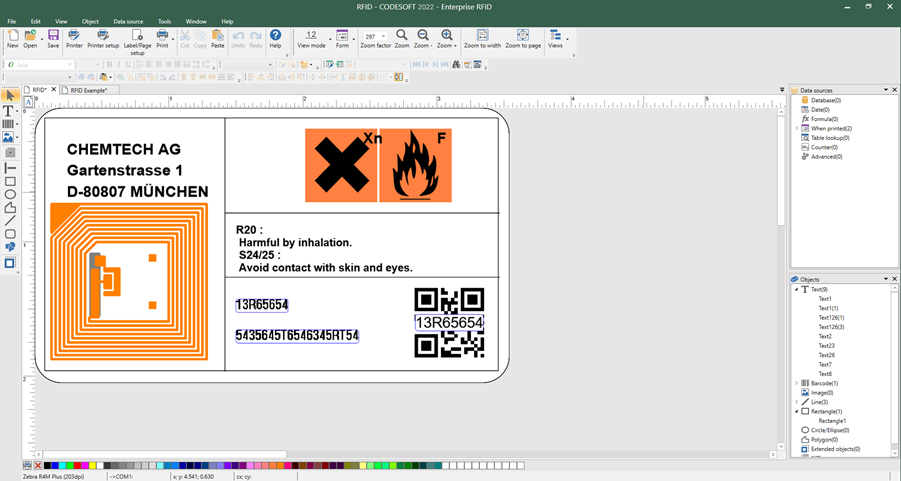Expand the Line(3) tree node
Viewport: 901px width, 481px height.
[796, 402]
